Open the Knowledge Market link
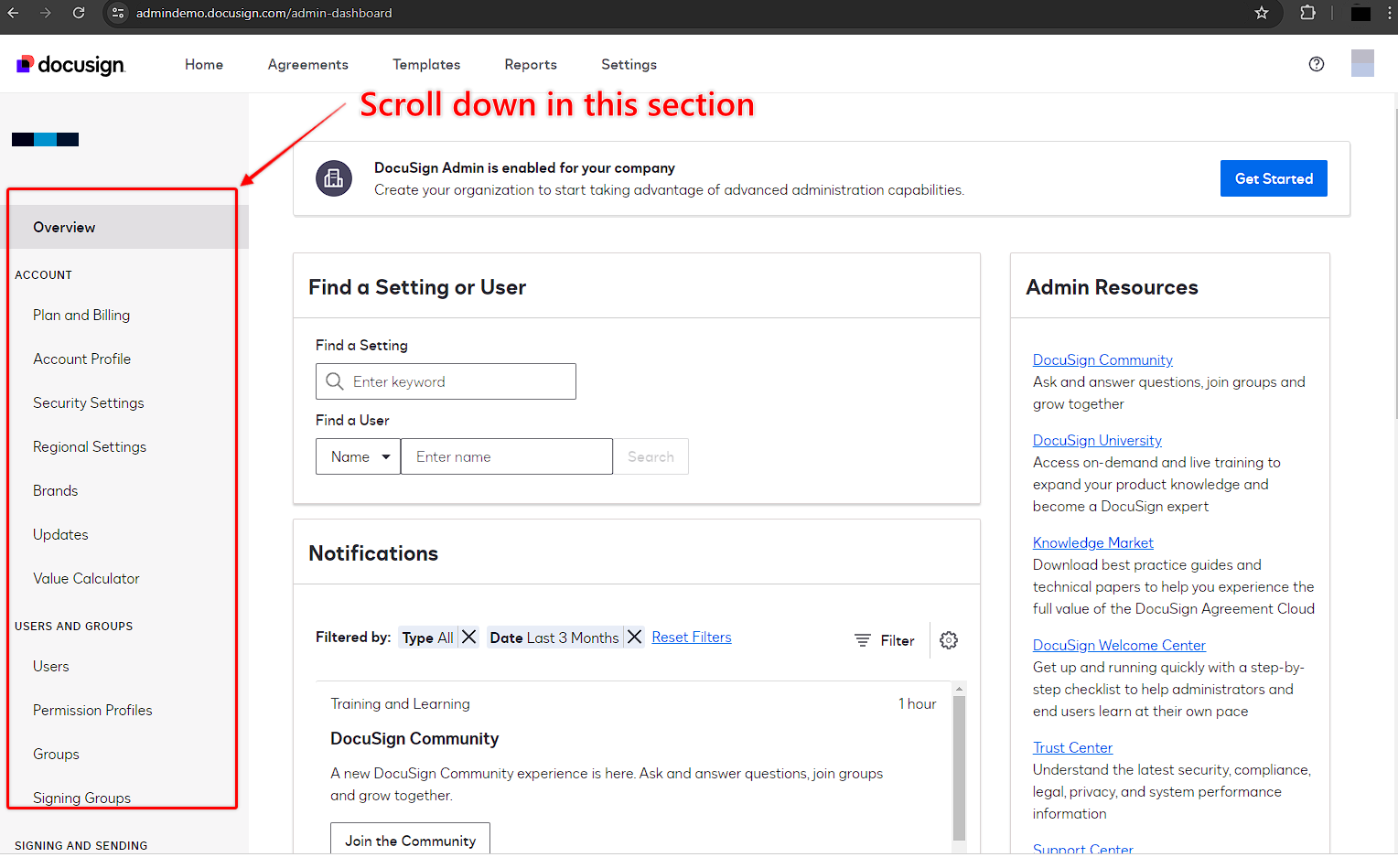Image resolution: width=1398 pixels, height=868 pixels. point(1093,542)
